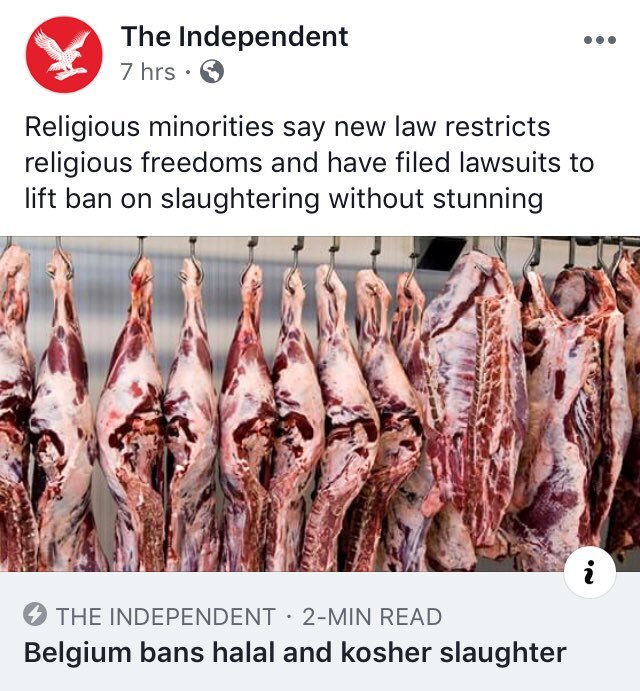Open the three-dot post options menu
The width and height of the screenshot is (640, 691).
600,40
